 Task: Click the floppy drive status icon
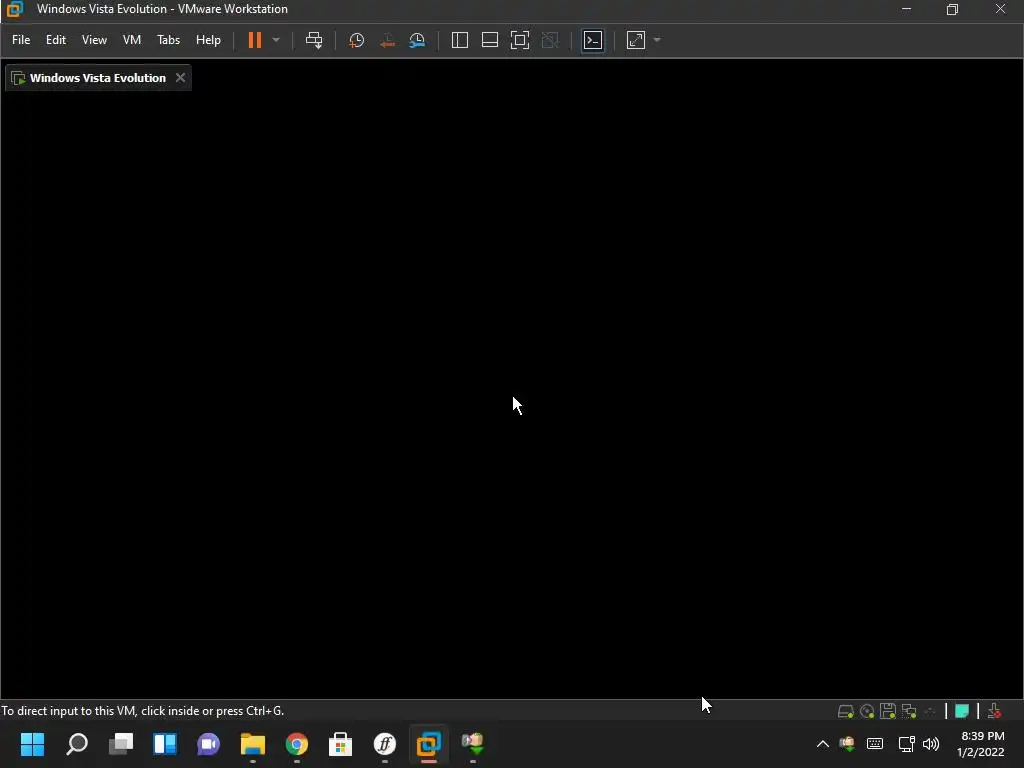(888, 711)
